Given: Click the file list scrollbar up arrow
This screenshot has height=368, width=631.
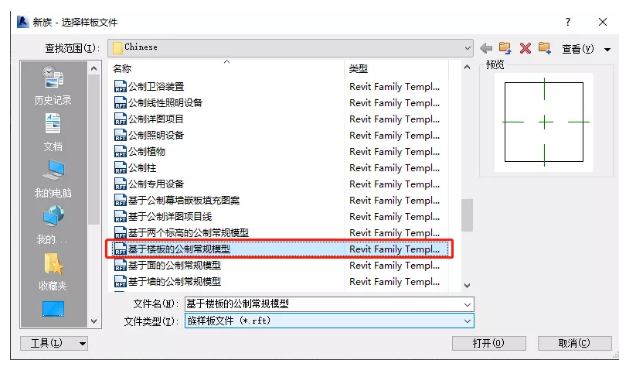Looking at the screenshot, I should (x=467, y=67).
